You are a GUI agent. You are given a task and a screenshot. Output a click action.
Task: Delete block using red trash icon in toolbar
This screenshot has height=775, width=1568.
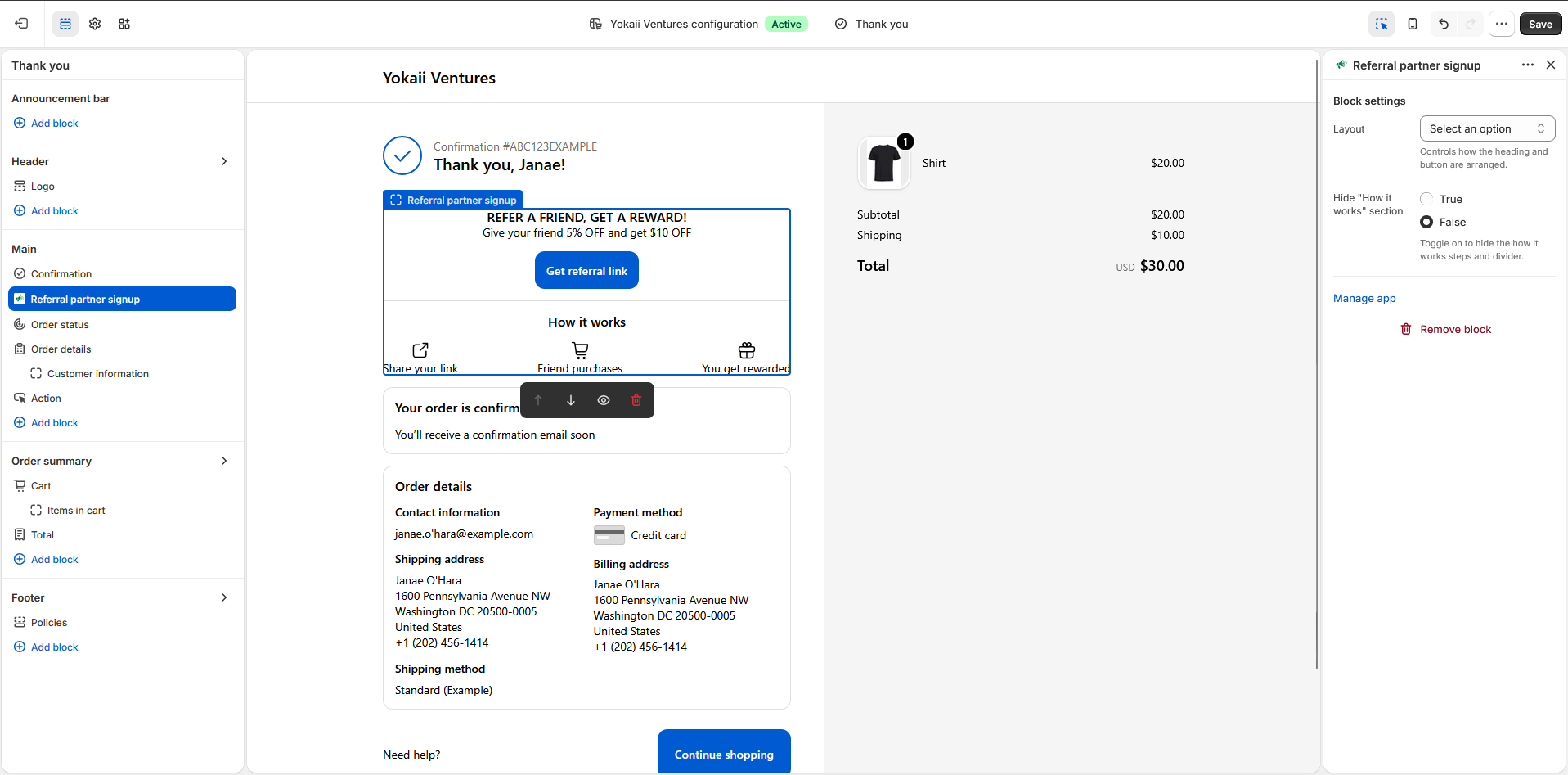(636, 400)
